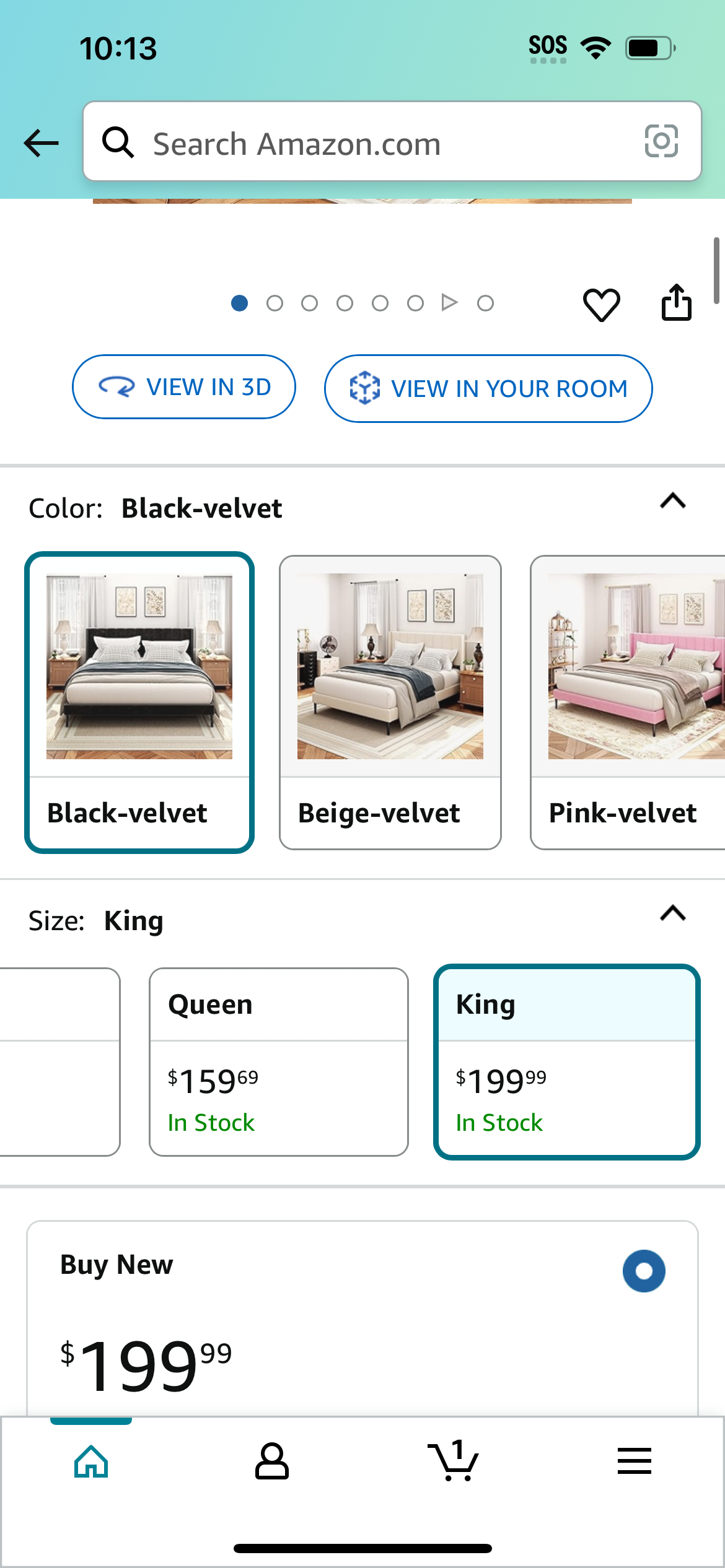Viewport: 725px width, 1568px height.
Task: Select Queen size option
Action: [279, 1062]
